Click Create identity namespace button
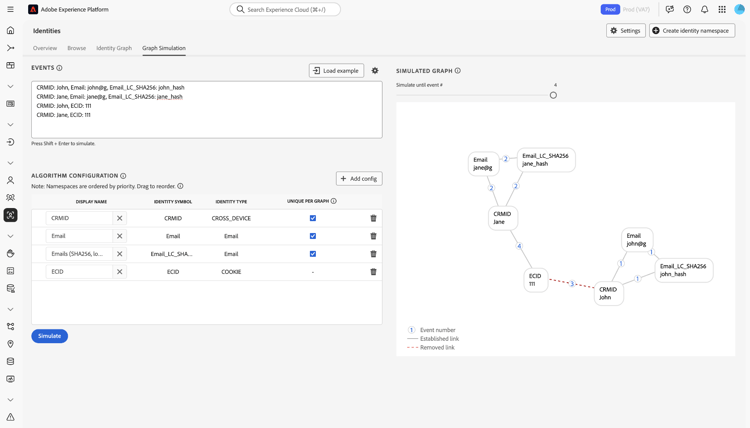Screen dimensions: 750x428 [x=692, y=31]
